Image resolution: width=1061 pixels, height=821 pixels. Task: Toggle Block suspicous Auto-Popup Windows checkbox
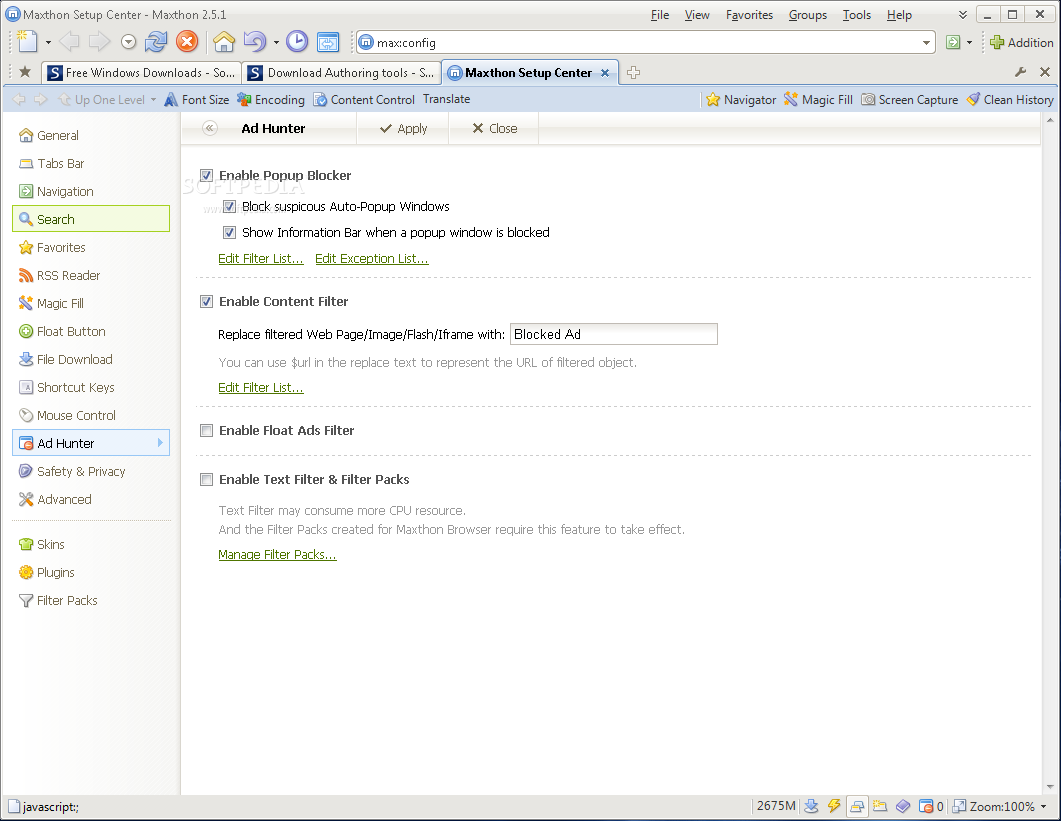pos(229,206)
